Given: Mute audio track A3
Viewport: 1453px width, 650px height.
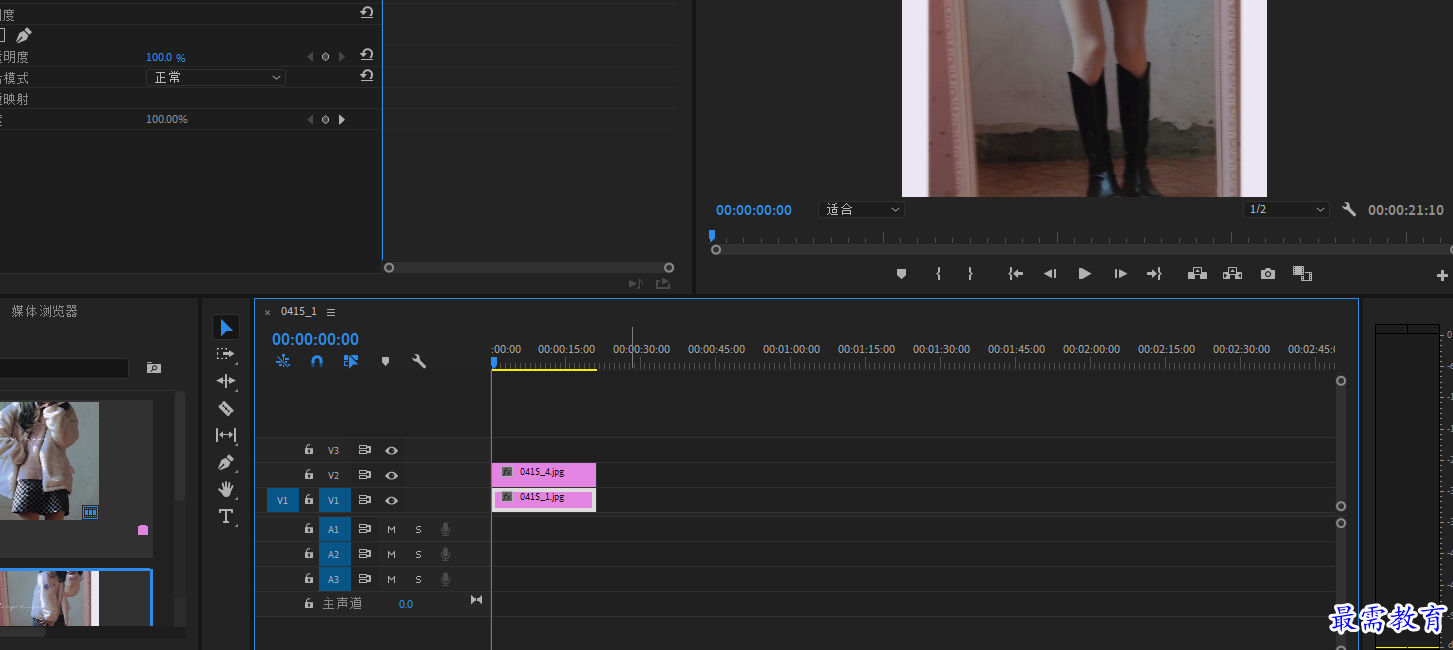Looking at the screenshot, I should click(391, 579).
